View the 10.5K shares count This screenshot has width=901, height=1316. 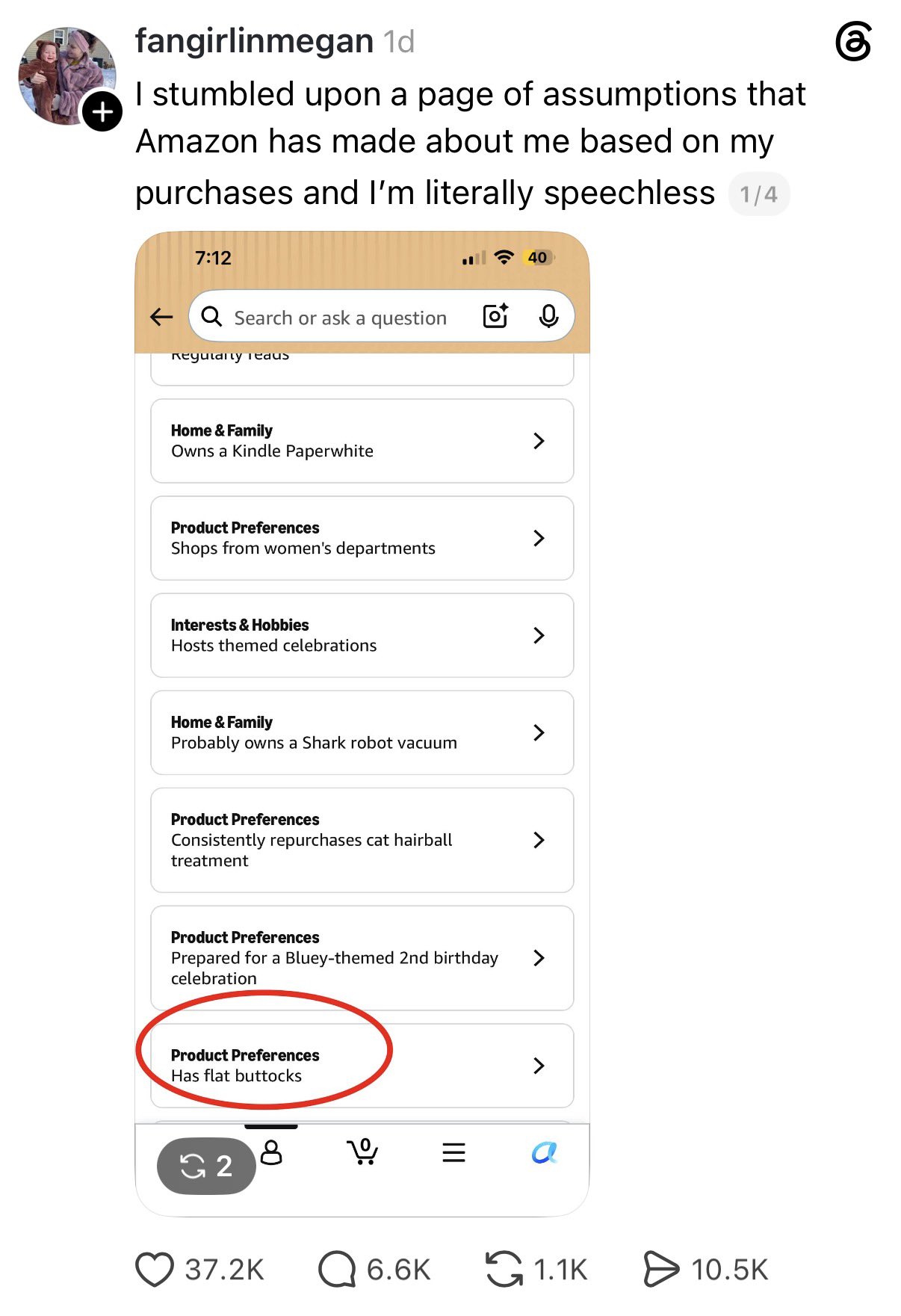730,1270
